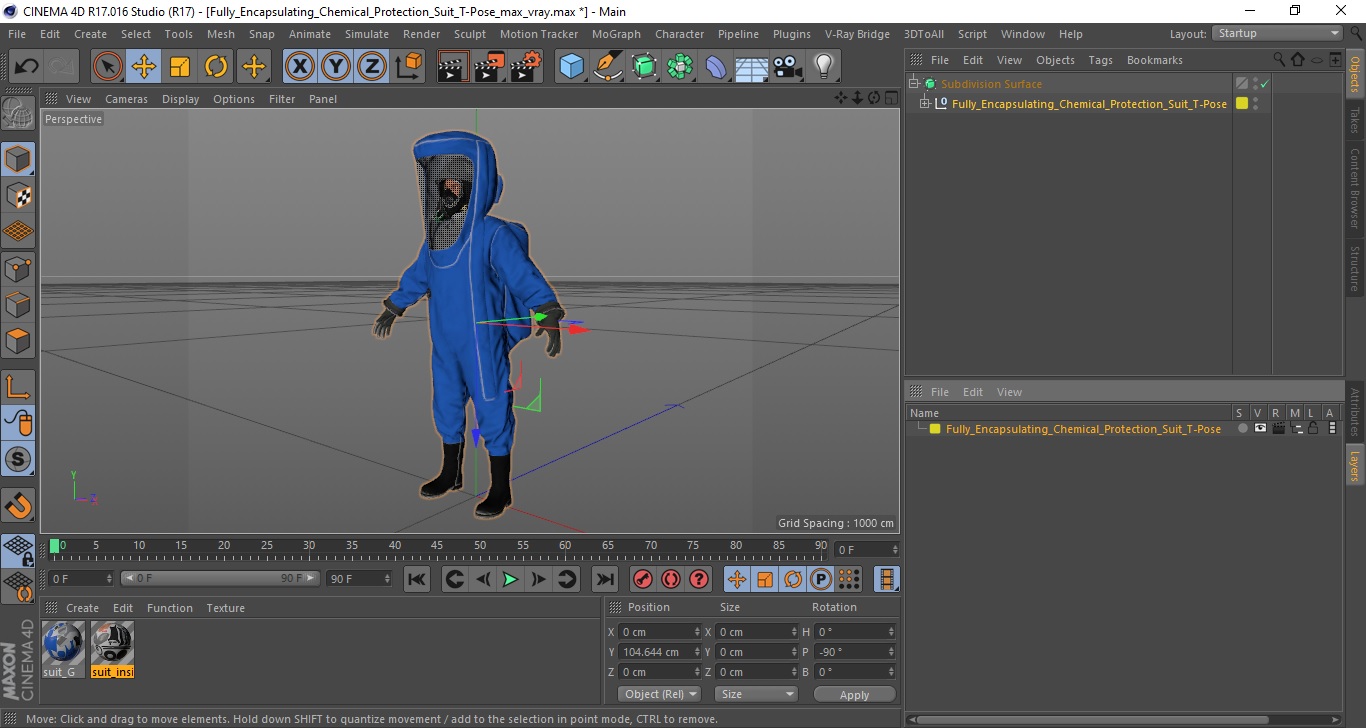Screen dimensions: 1366x728
Task: Switch to the Takes side tab
Action: [x=1355, y=121]
